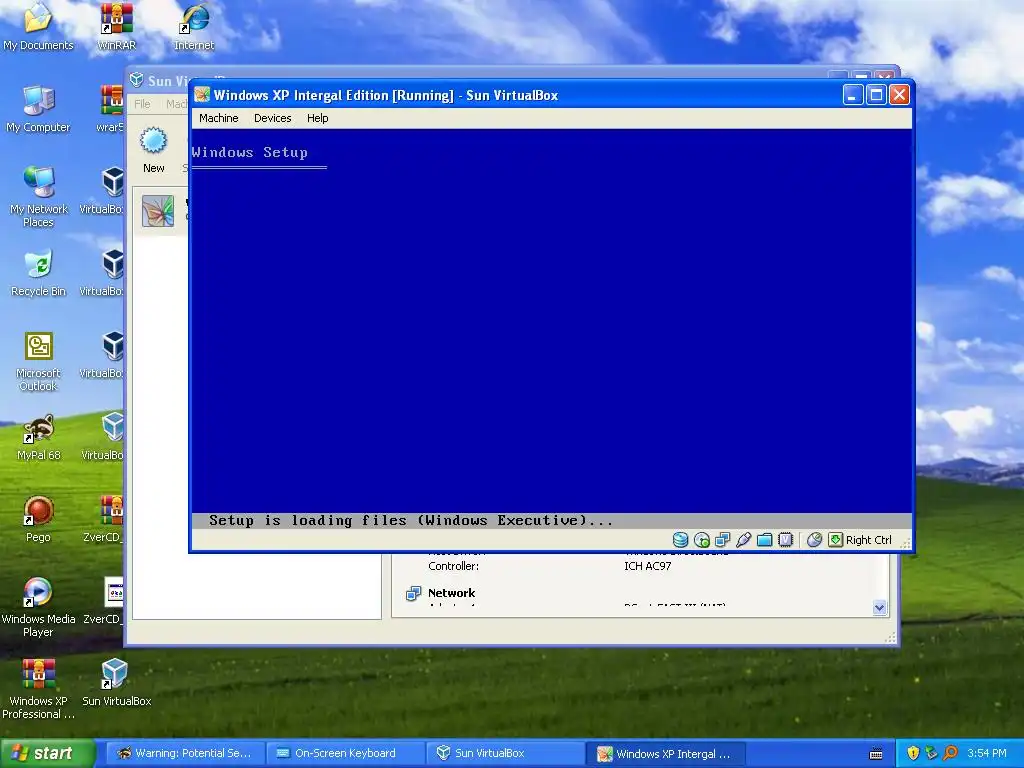Click the shared folders status icon
Screen dimensions: 1024x768
click(x=764, y=540)
